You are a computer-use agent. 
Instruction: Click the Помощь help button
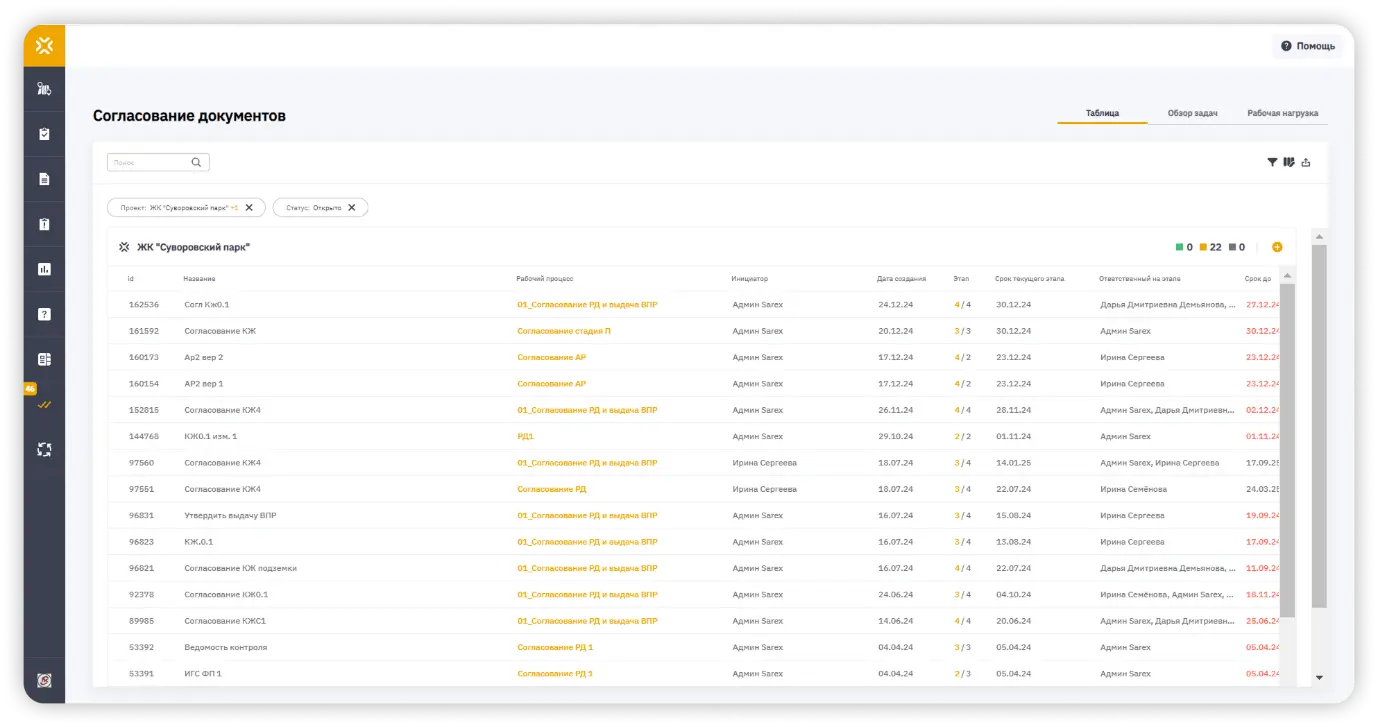coord(1308,46)
